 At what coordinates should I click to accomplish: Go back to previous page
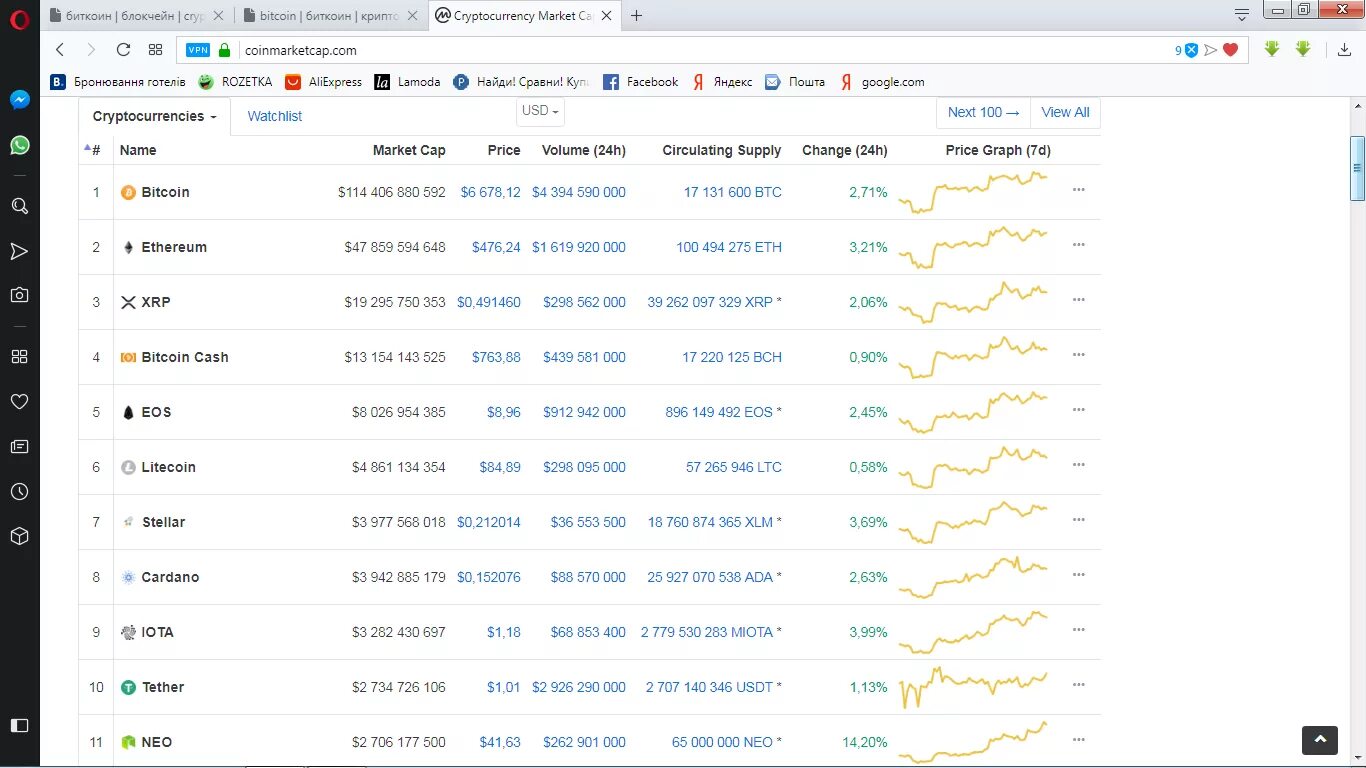[60, 50]
